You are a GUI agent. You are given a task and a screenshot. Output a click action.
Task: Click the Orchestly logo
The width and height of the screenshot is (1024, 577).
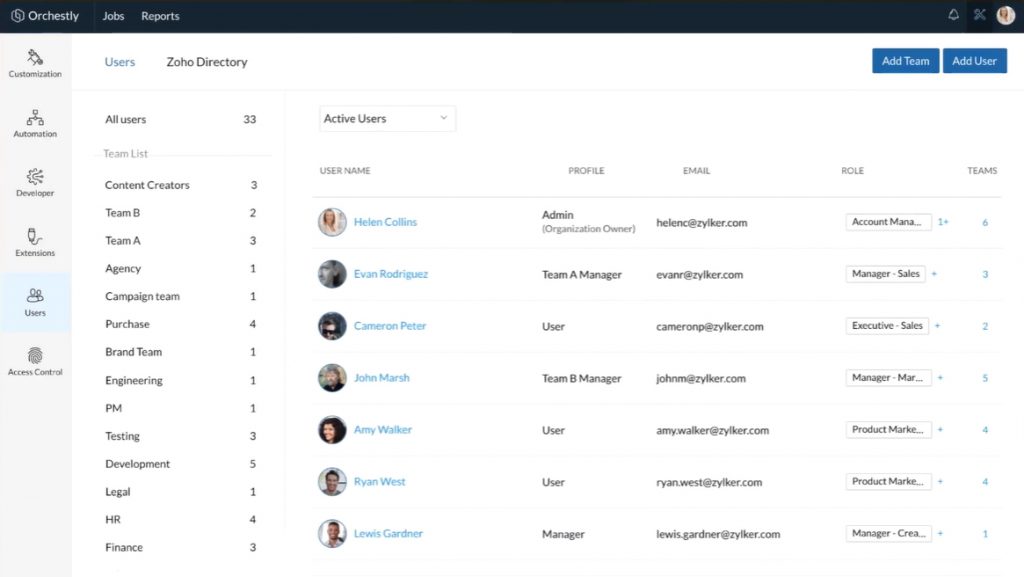coord(45,15)
